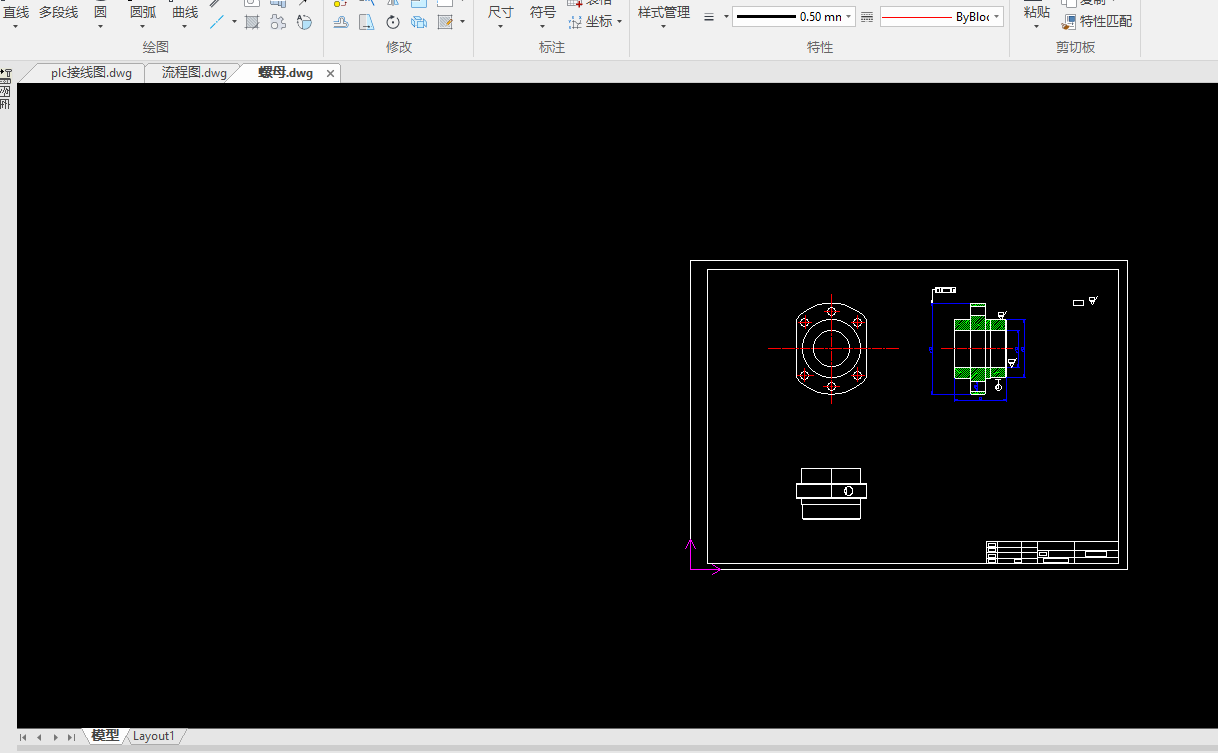Click the 坐标 coordinate annotation button

[x=591, y=21]
